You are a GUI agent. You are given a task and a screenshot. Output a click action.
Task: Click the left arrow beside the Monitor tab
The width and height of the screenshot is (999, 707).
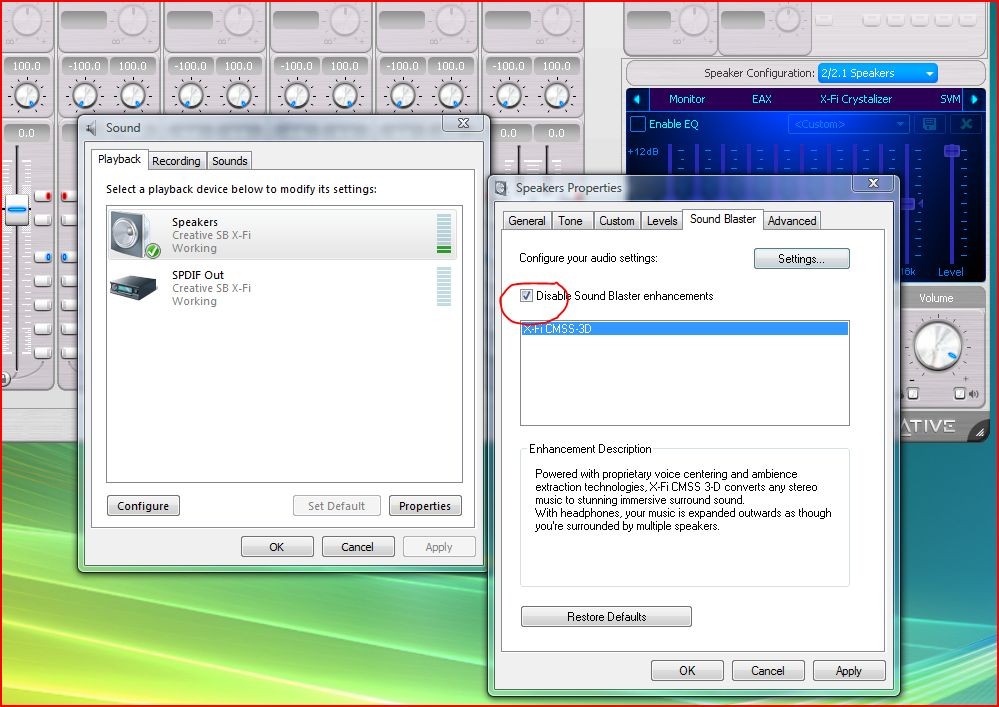point(637,99)
